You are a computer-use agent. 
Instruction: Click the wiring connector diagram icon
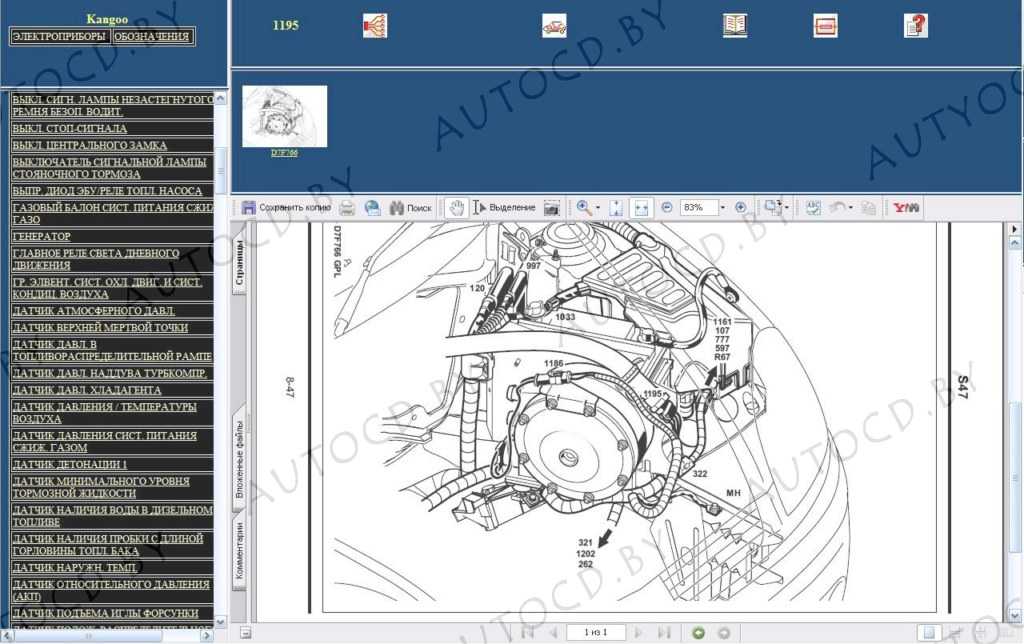tap(375, 25)
